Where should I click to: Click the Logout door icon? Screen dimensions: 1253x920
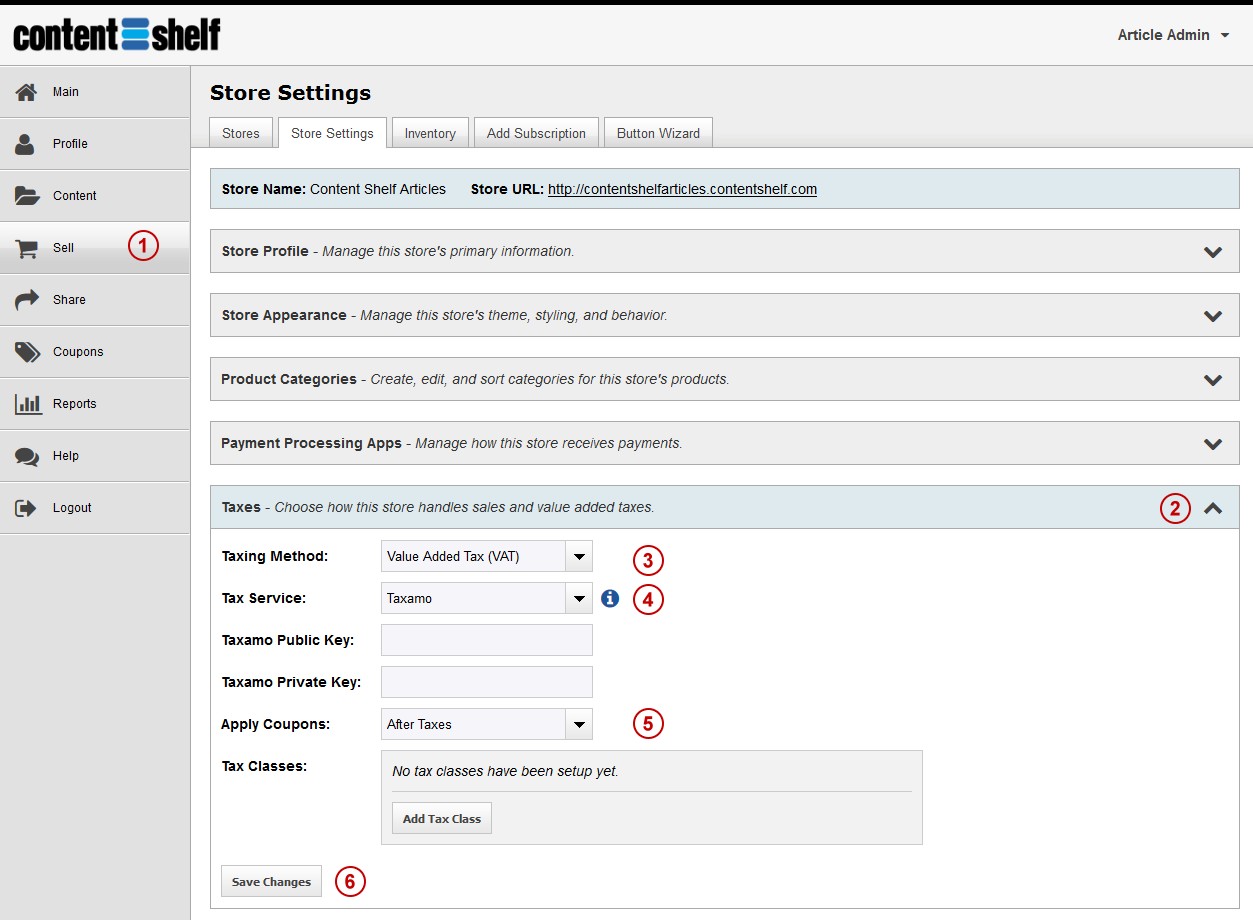point(26,508)
